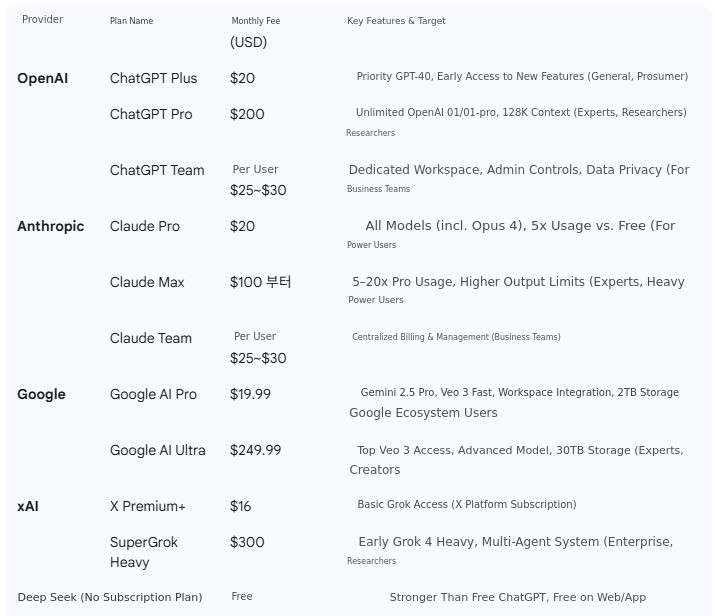715x616 pixels.
Task: Select the Google AI Pro plan name
Action: pos(153,394)
